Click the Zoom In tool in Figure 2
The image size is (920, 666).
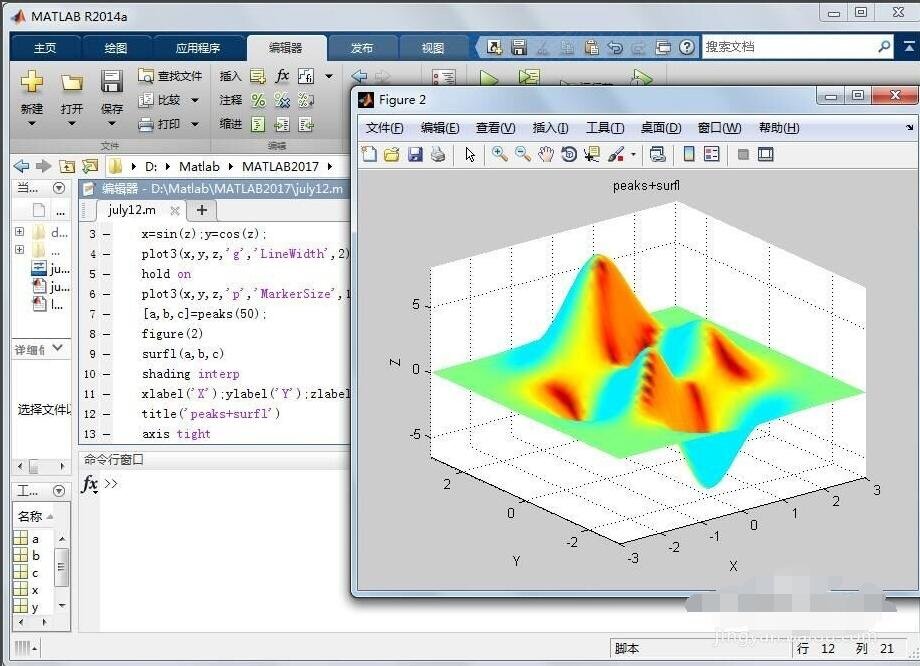pyautogui.click(x=499, y=154)
